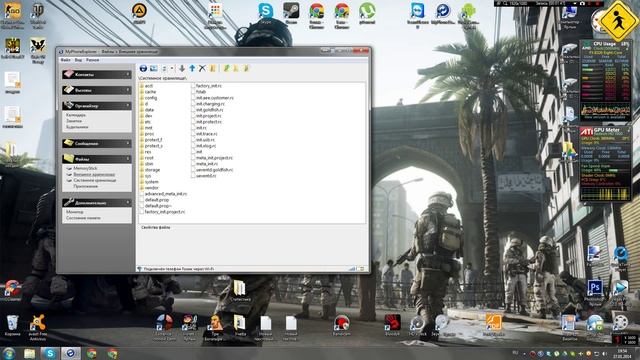The width and height of the screenshot is (640, 360).
Task: Open the uTorrent desktop shortcut
Action: tap(367, 12)
